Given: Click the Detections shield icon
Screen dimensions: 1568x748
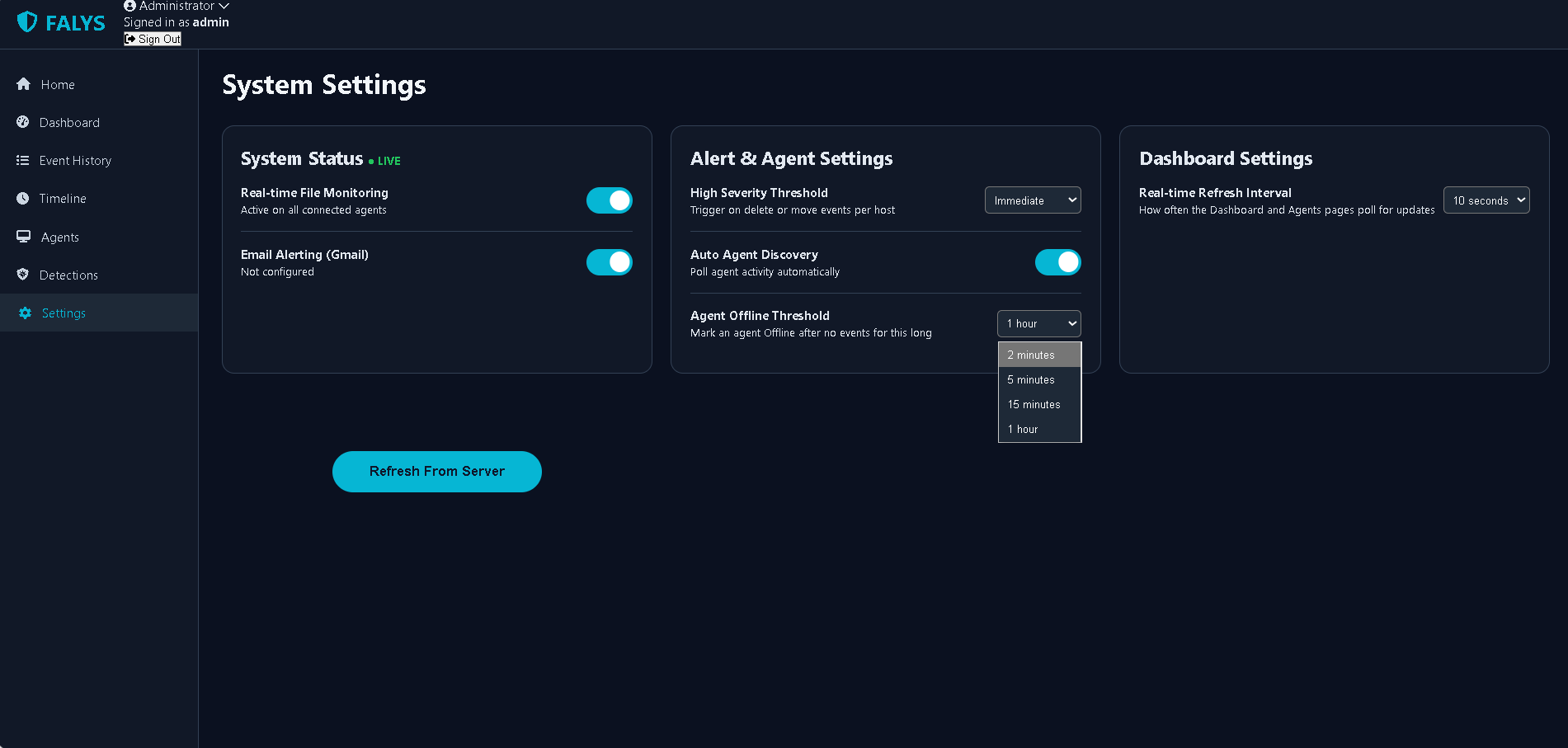Looking at the screenshot, I should tap(23, 275).
